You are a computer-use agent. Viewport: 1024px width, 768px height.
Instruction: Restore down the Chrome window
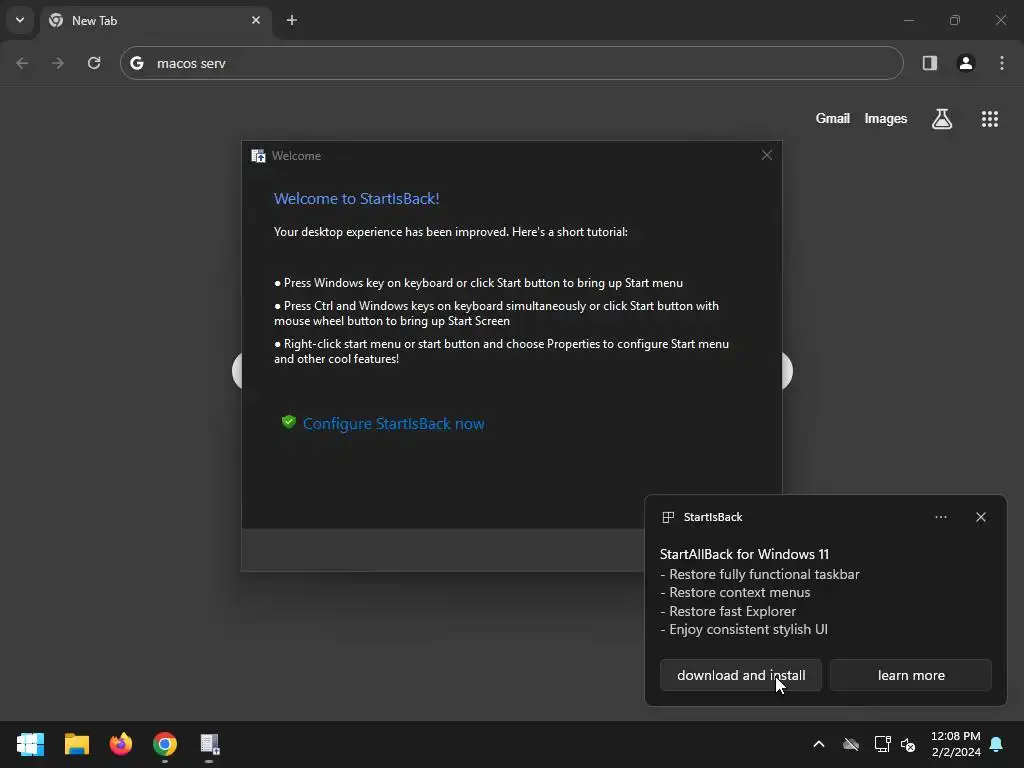[x=955, y=20]
